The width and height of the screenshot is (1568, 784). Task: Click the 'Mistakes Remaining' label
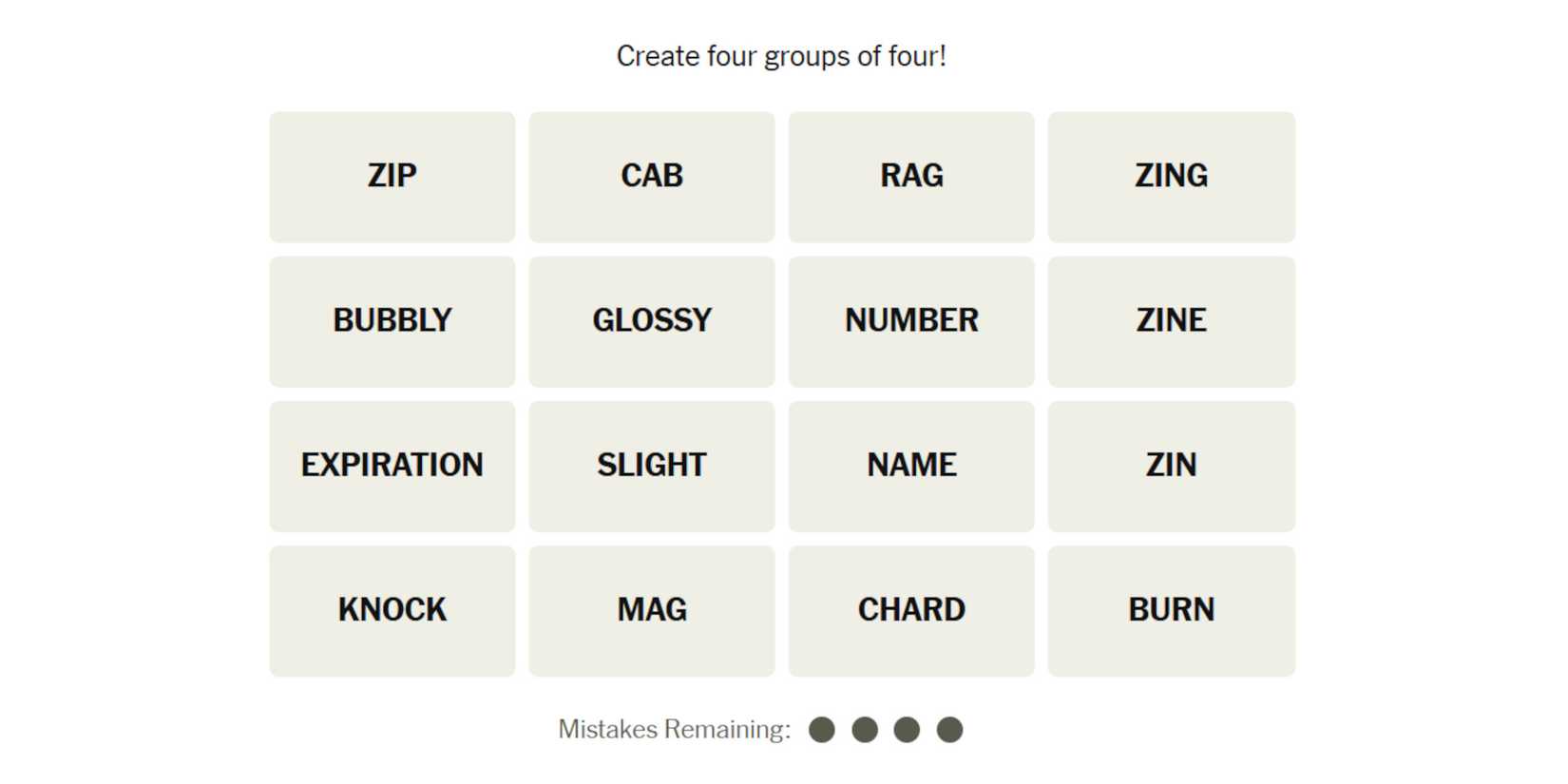(x=674, y=729)
